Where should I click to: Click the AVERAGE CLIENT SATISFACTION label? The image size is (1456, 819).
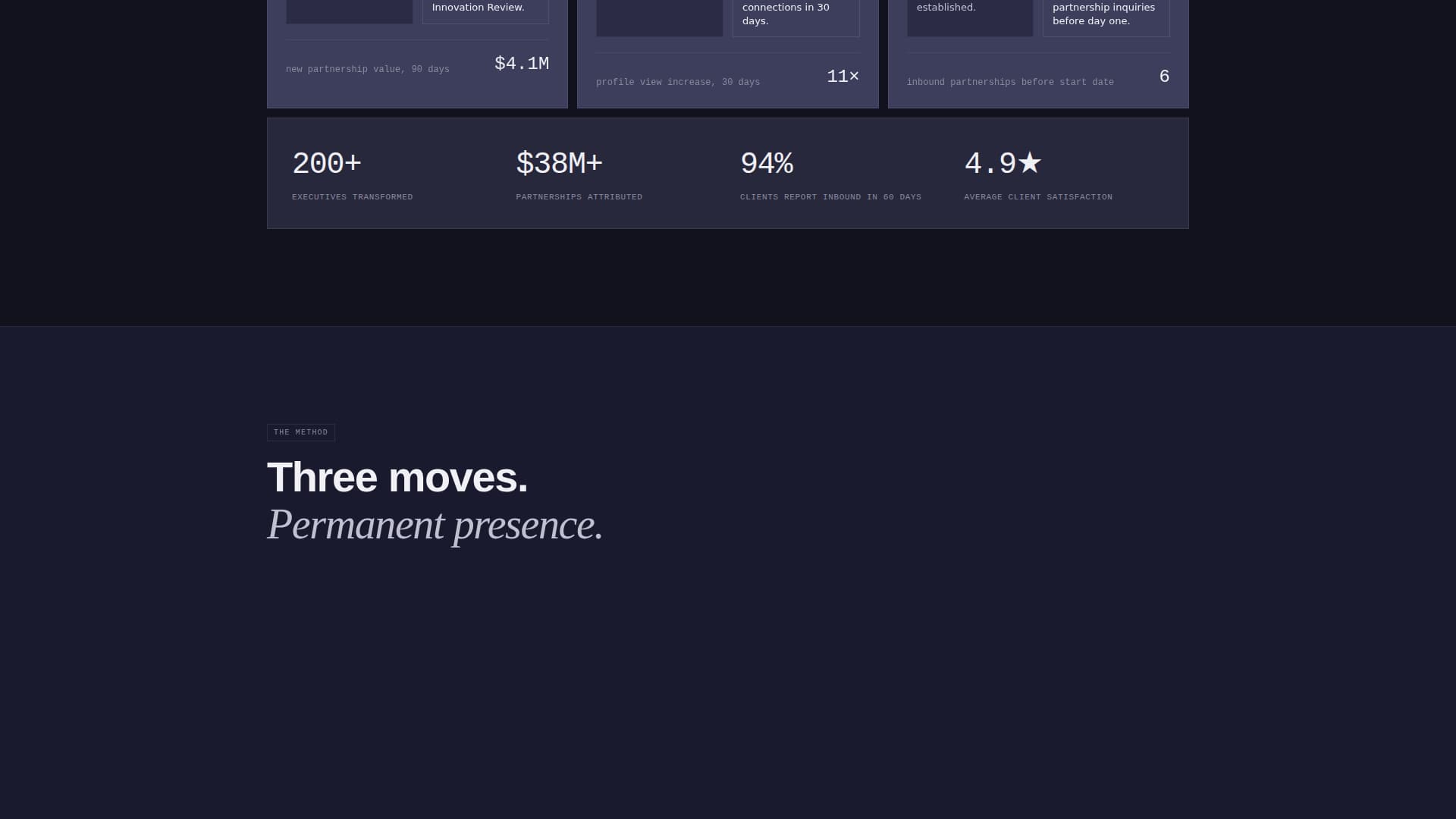(x=1038, y=197)
